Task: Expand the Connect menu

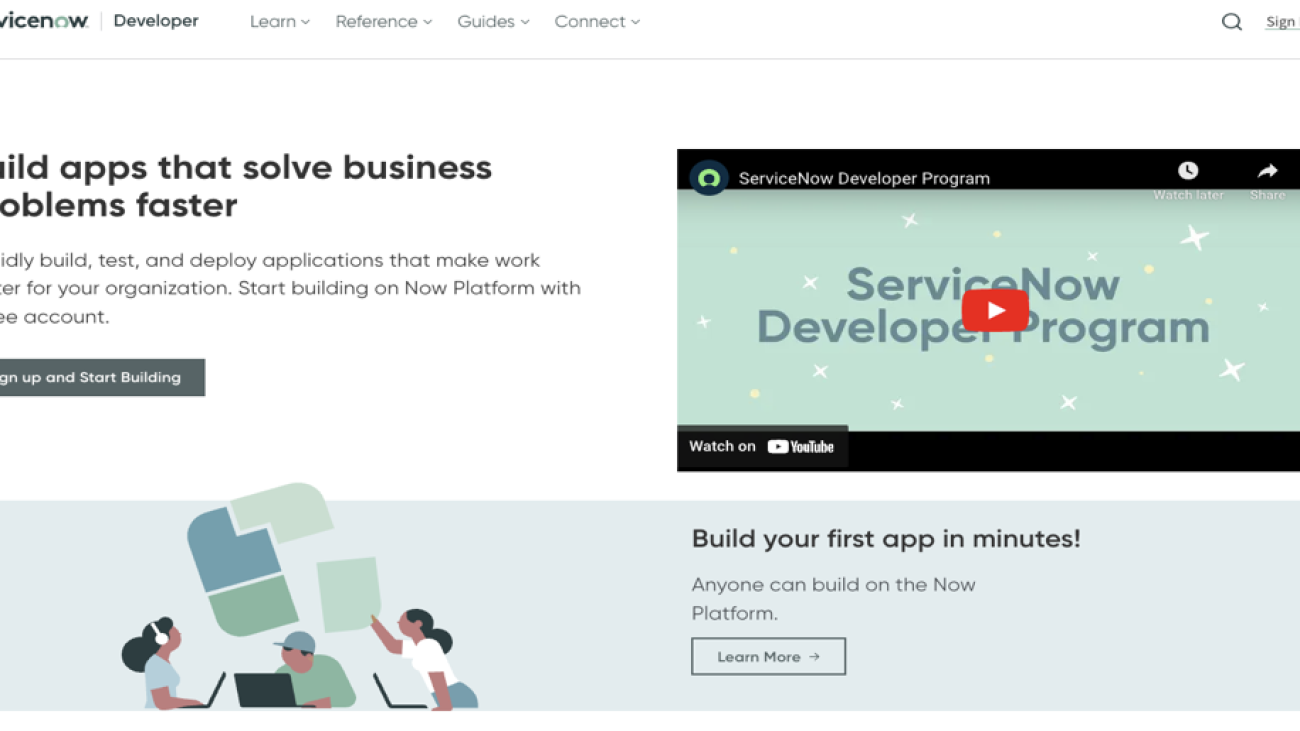Action: 597,22
